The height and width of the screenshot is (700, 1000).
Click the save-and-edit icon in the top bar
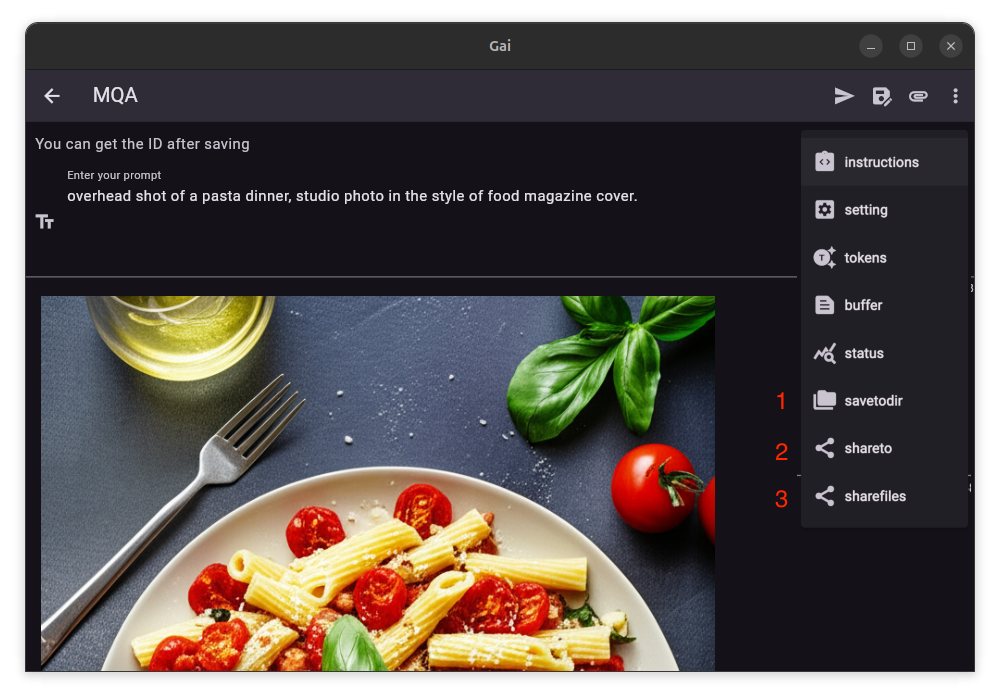tap(882, 96)
